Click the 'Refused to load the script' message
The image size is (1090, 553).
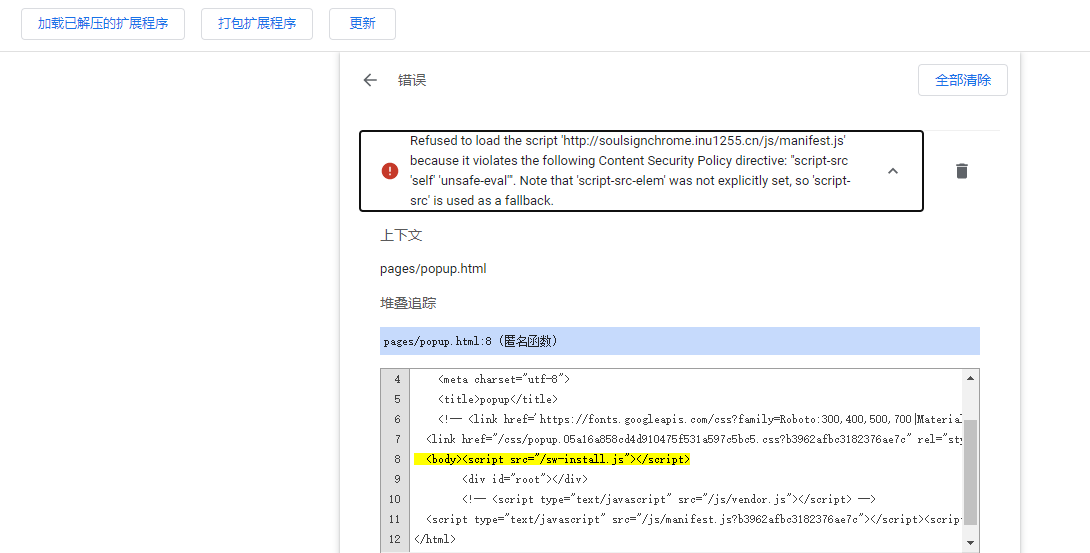pos(630,171)
